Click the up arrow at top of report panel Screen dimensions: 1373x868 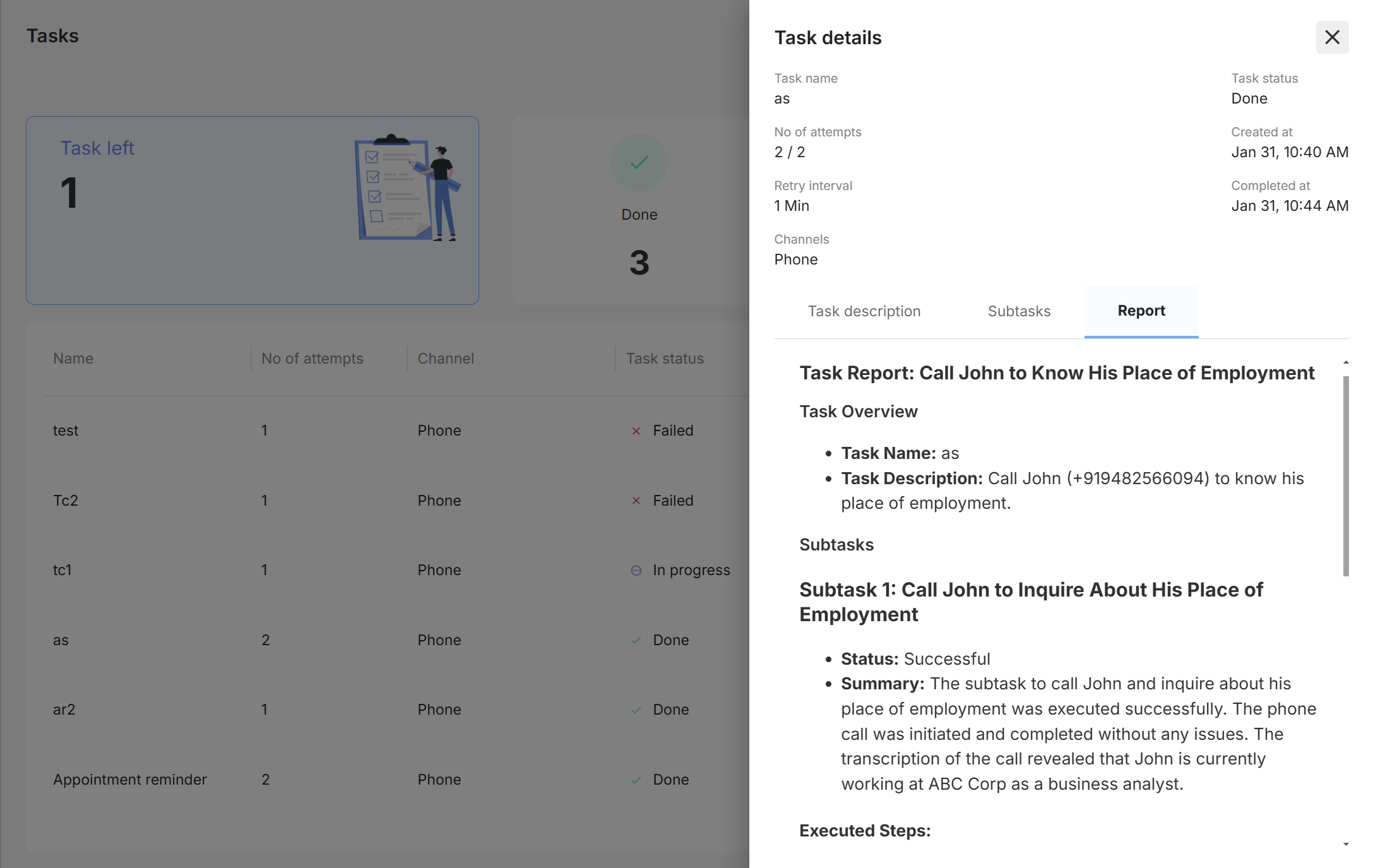point(1345,362)
